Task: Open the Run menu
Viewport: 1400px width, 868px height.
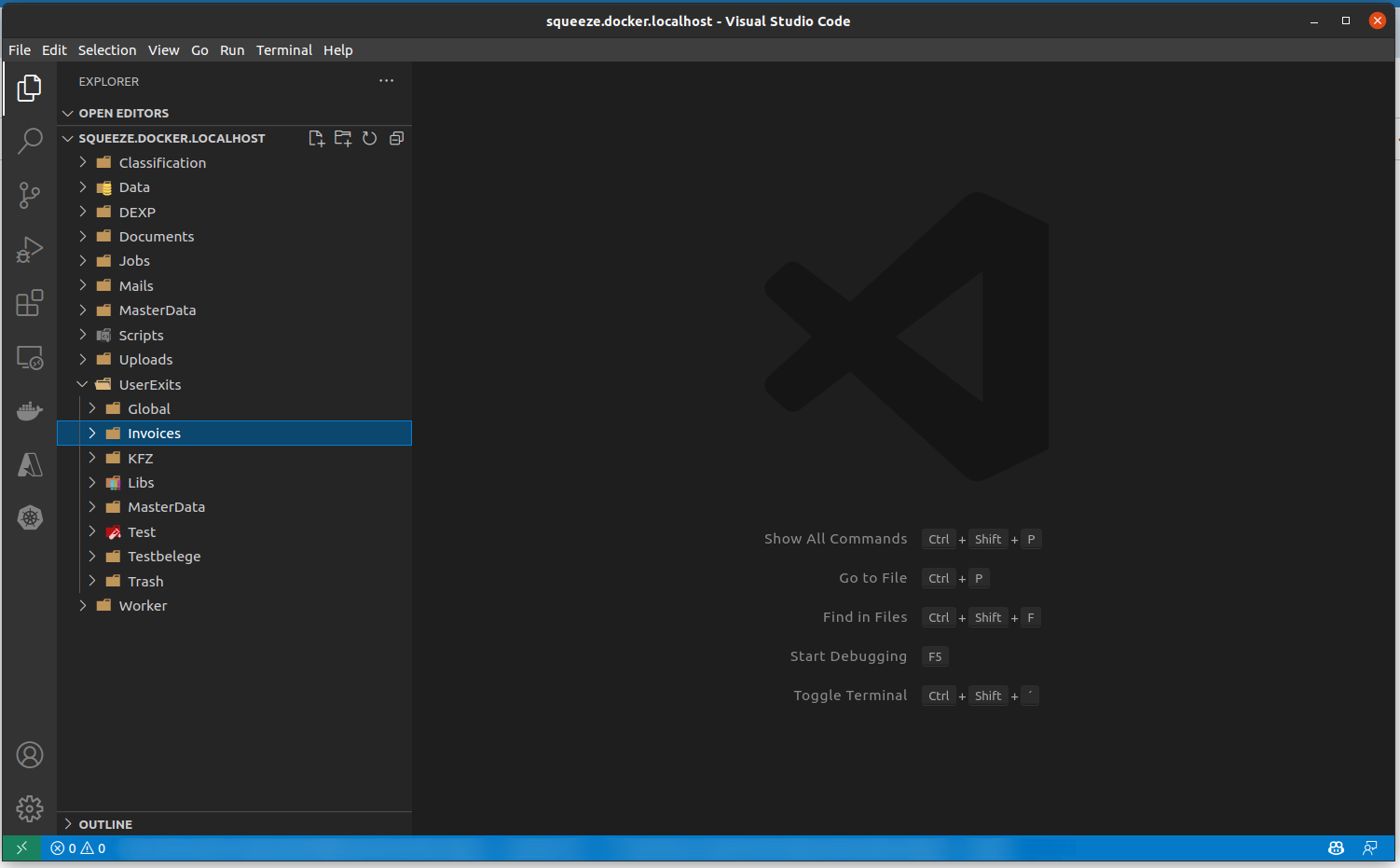Action: coord(232,50)
